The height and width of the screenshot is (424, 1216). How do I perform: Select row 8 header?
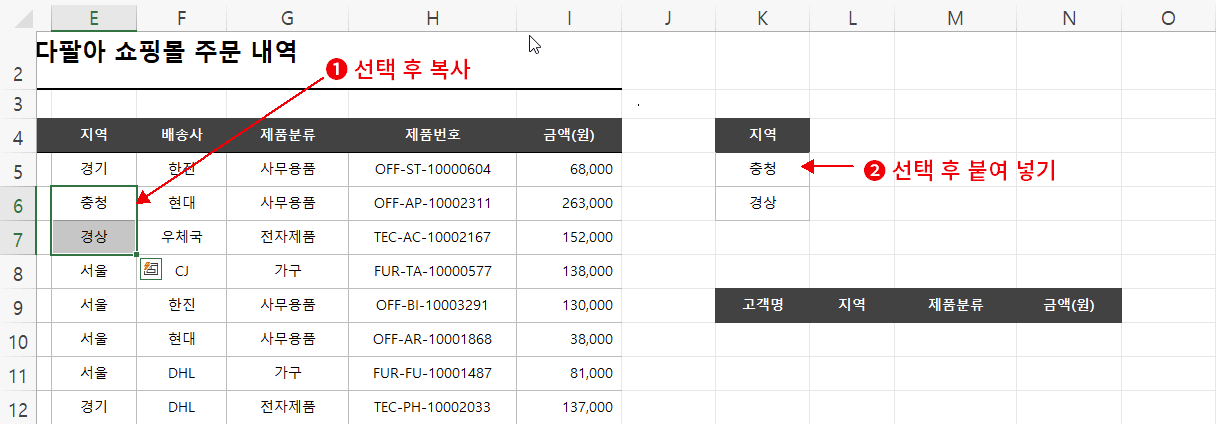[x=18, y=271]
